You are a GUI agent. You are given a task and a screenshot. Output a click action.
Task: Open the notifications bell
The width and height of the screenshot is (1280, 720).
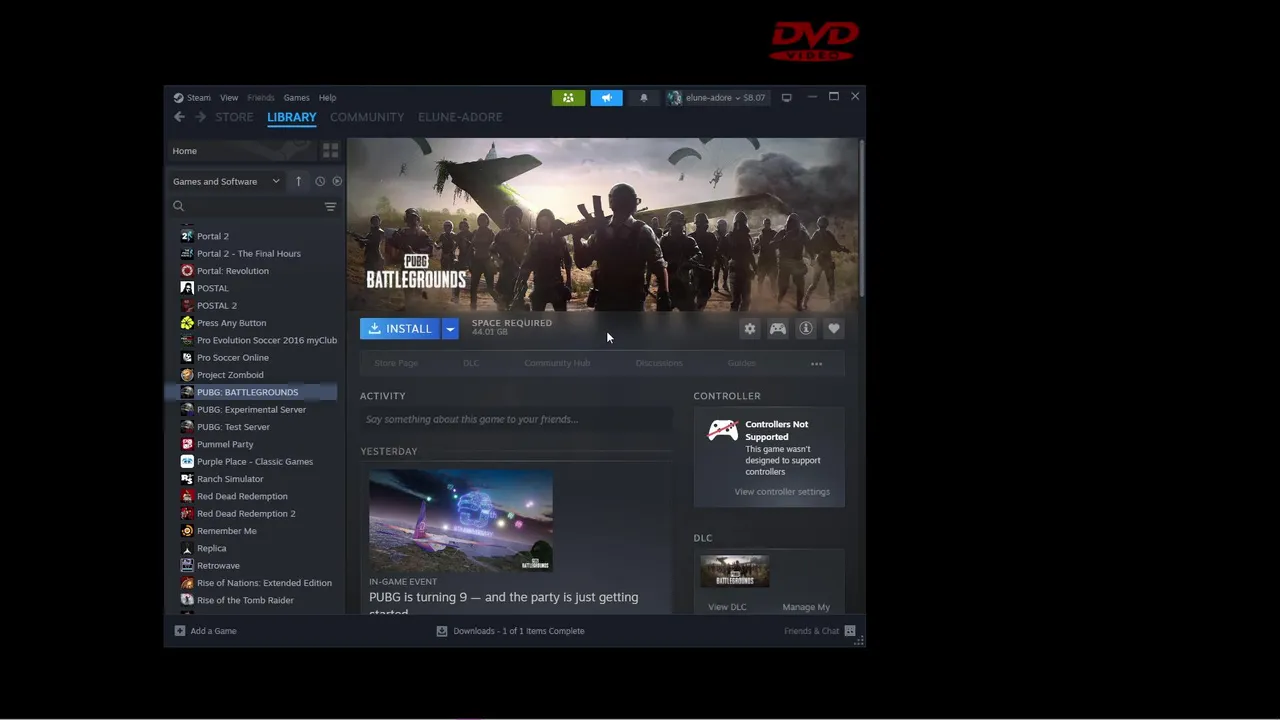(644, 98)
